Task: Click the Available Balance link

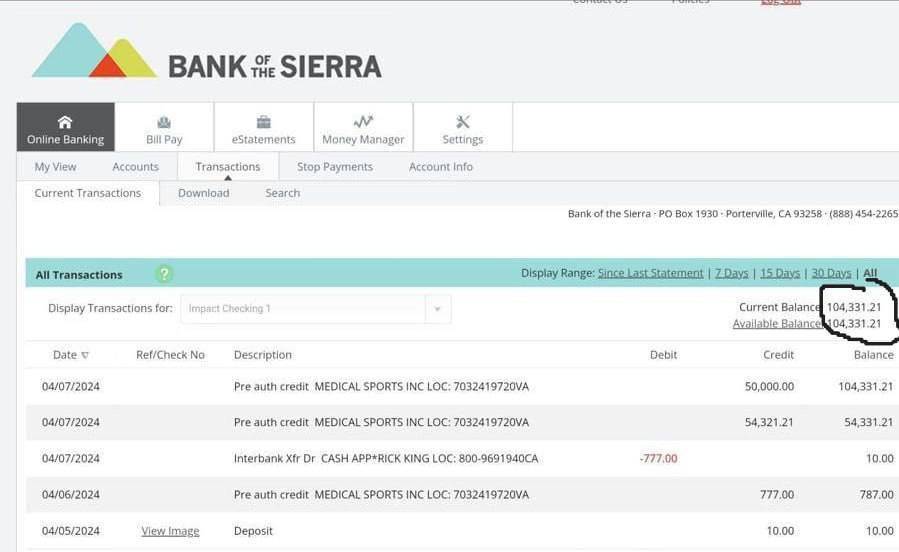Action: pos(777,324)
